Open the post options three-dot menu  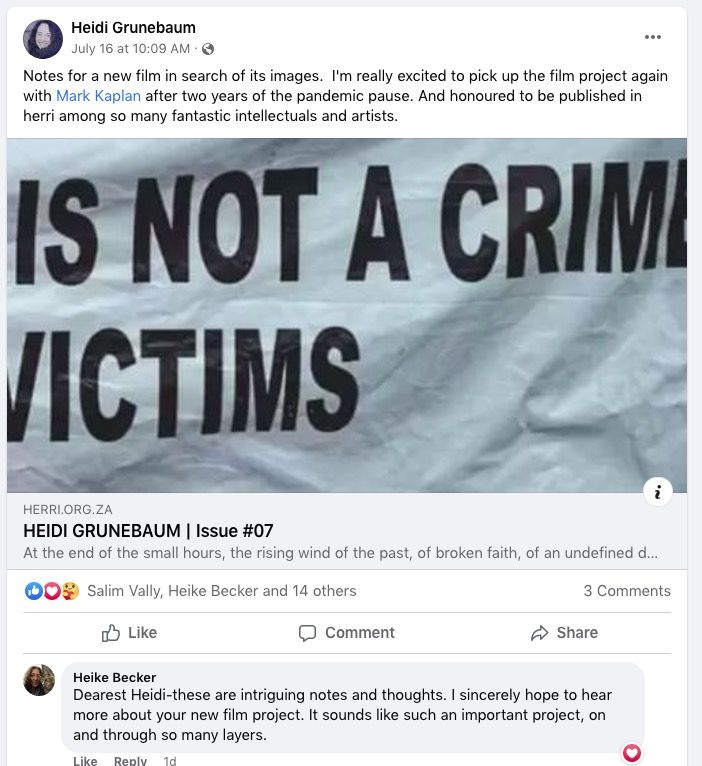(653, 37)
